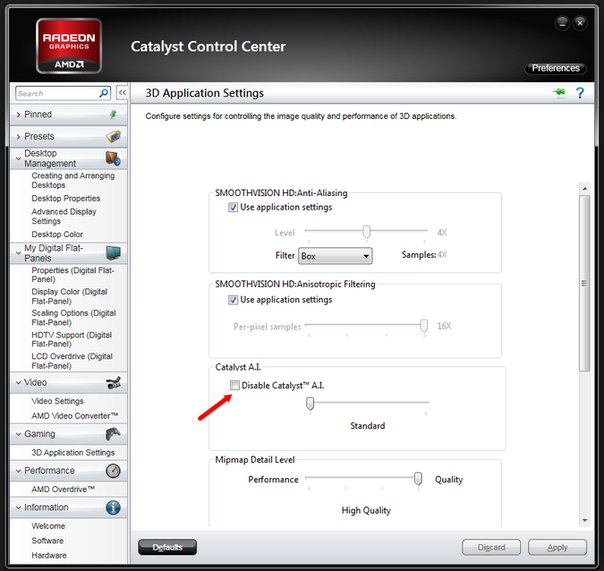604x571 pixels.
Task: Open LCD Overdrive (Digital Flat-Panel)
Action: (x=72, y=361)
